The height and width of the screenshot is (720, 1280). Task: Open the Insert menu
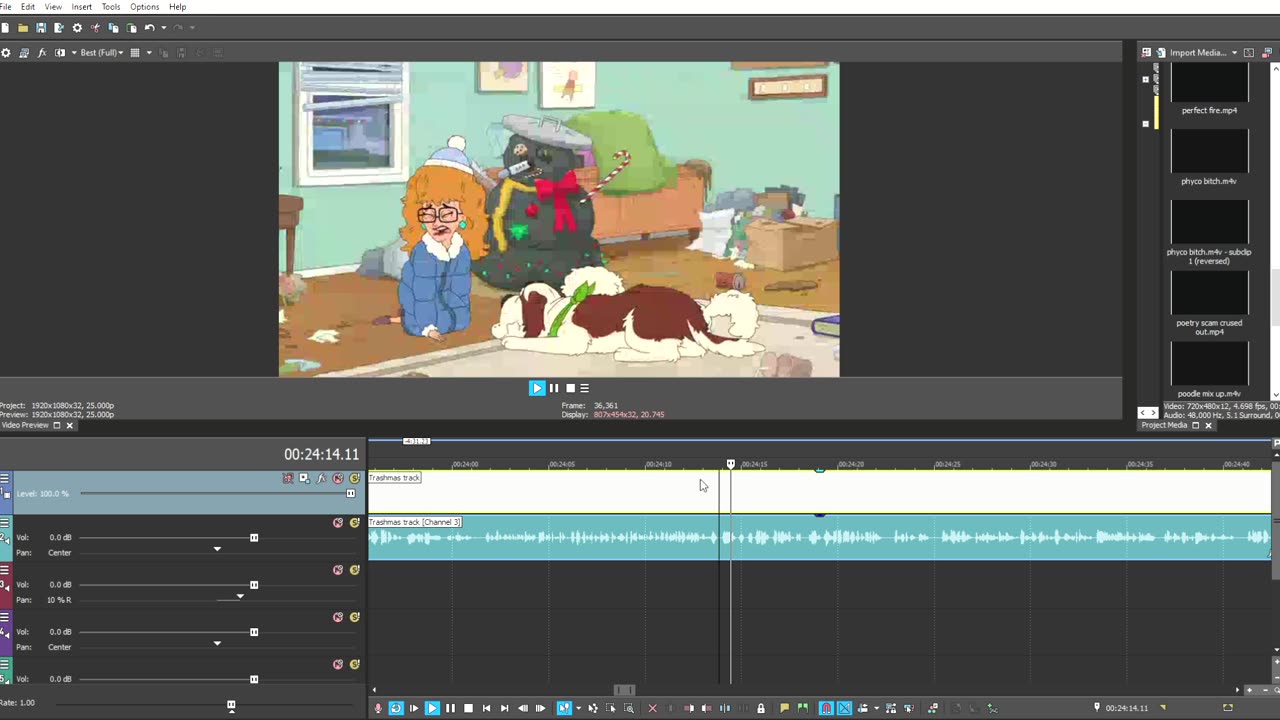pyautogui.click(x=82, y=7)
